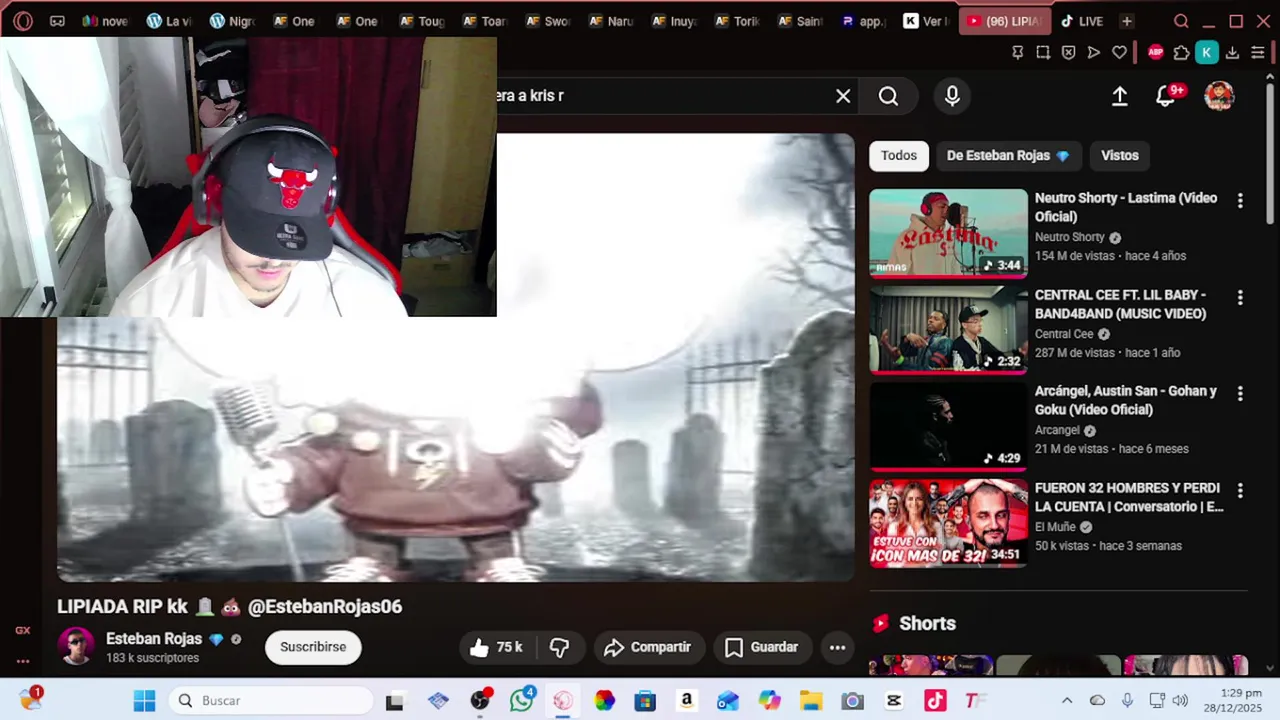The image size is (1280, 720).
Task: Show hidden system tray icons chevron
Action: [1067, 701]
